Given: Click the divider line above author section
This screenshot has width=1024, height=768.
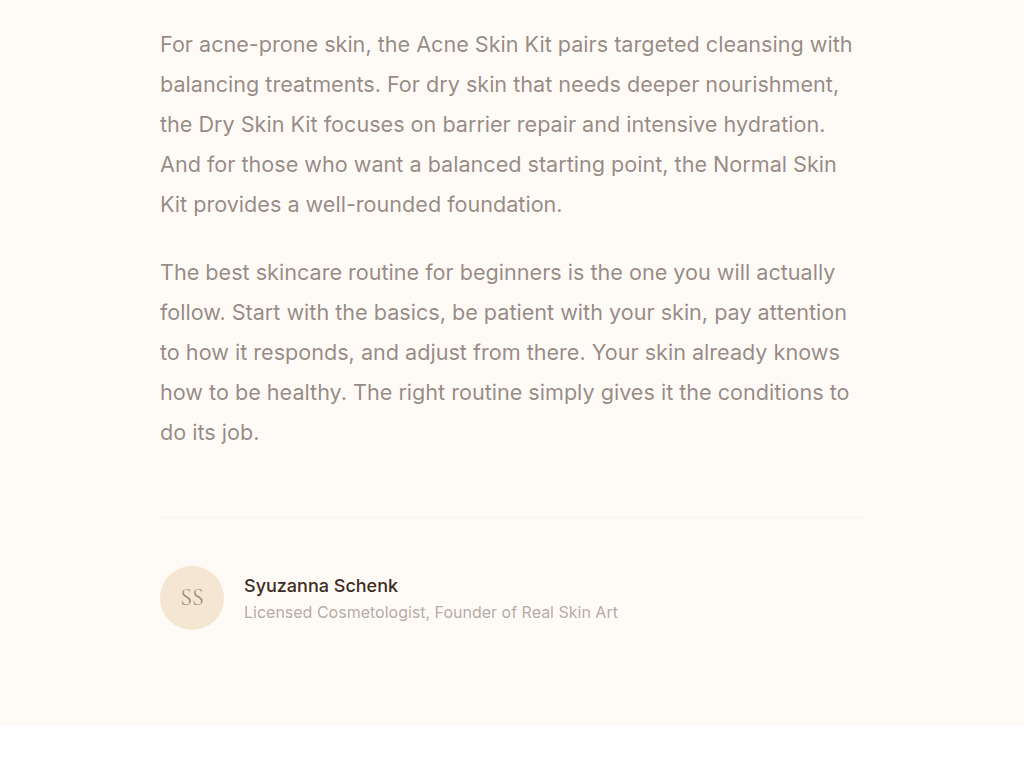Looking at the screenshot, I should pyautogui.click(x=512, y=518).
